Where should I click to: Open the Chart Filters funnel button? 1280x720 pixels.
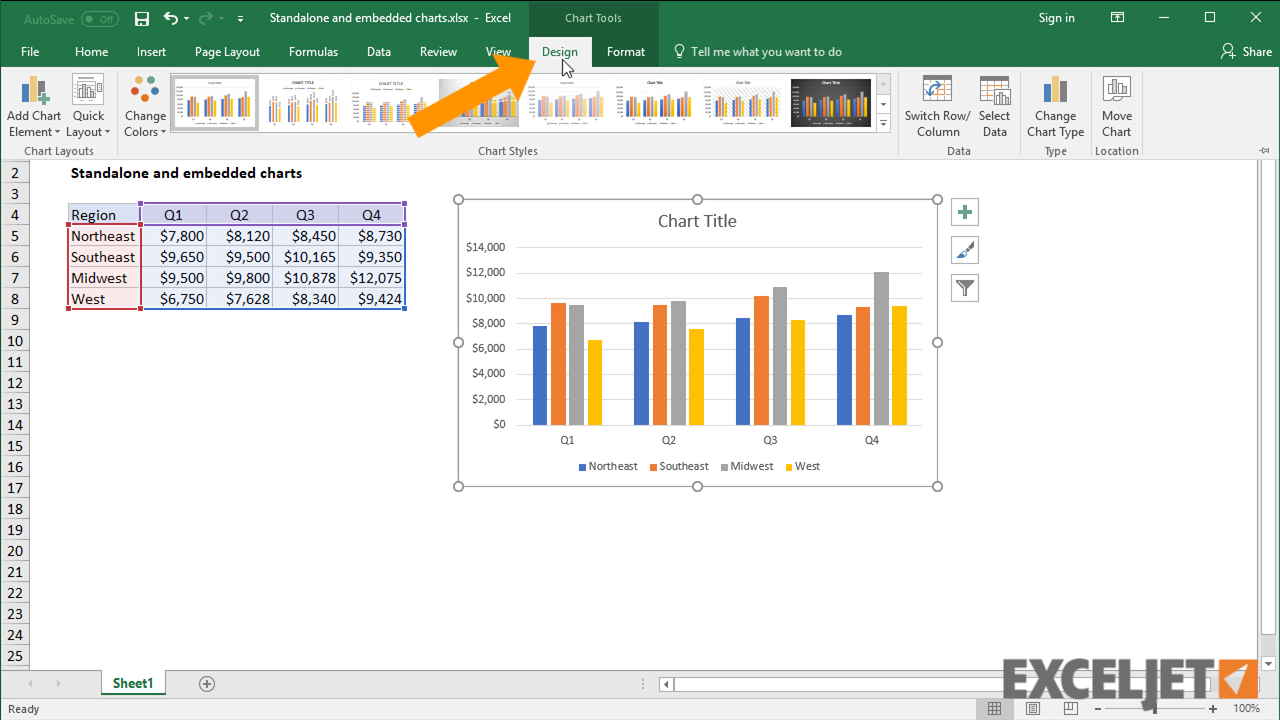pyautogui.click(x=965, y=288)
